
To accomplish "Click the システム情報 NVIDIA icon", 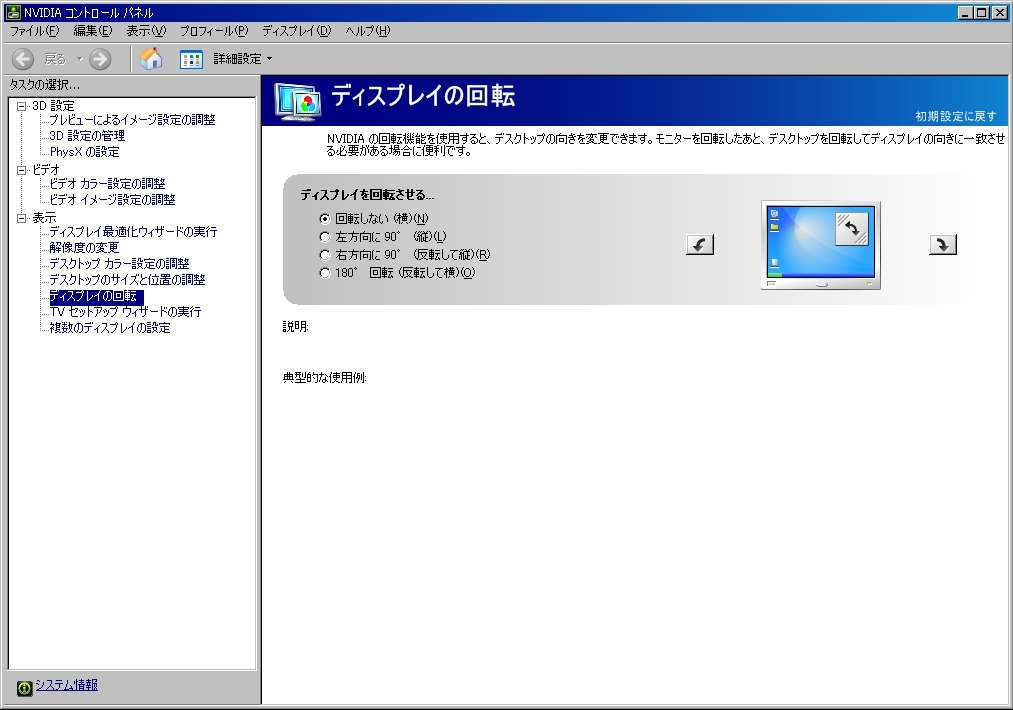I will [x=25, y=687].
